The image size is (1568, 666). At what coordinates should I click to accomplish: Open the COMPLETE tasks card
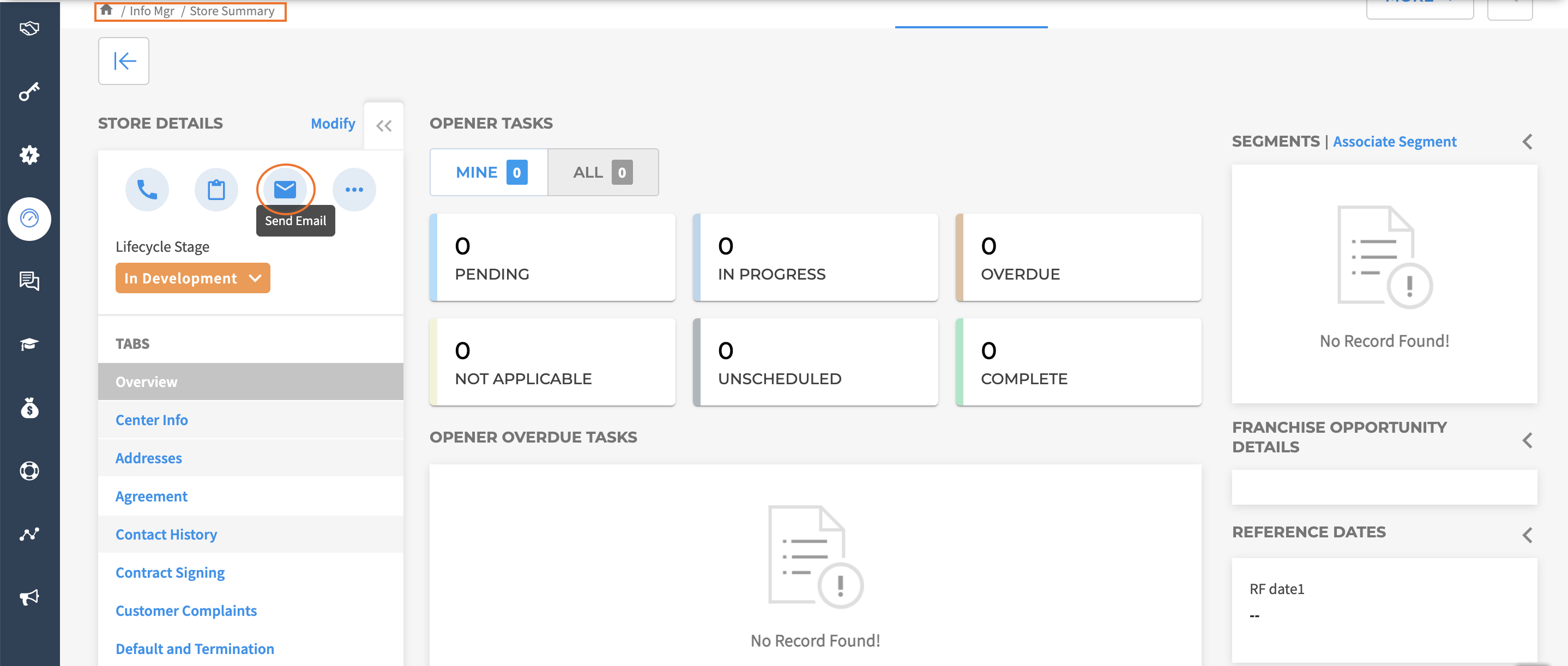pos(1078,362)
